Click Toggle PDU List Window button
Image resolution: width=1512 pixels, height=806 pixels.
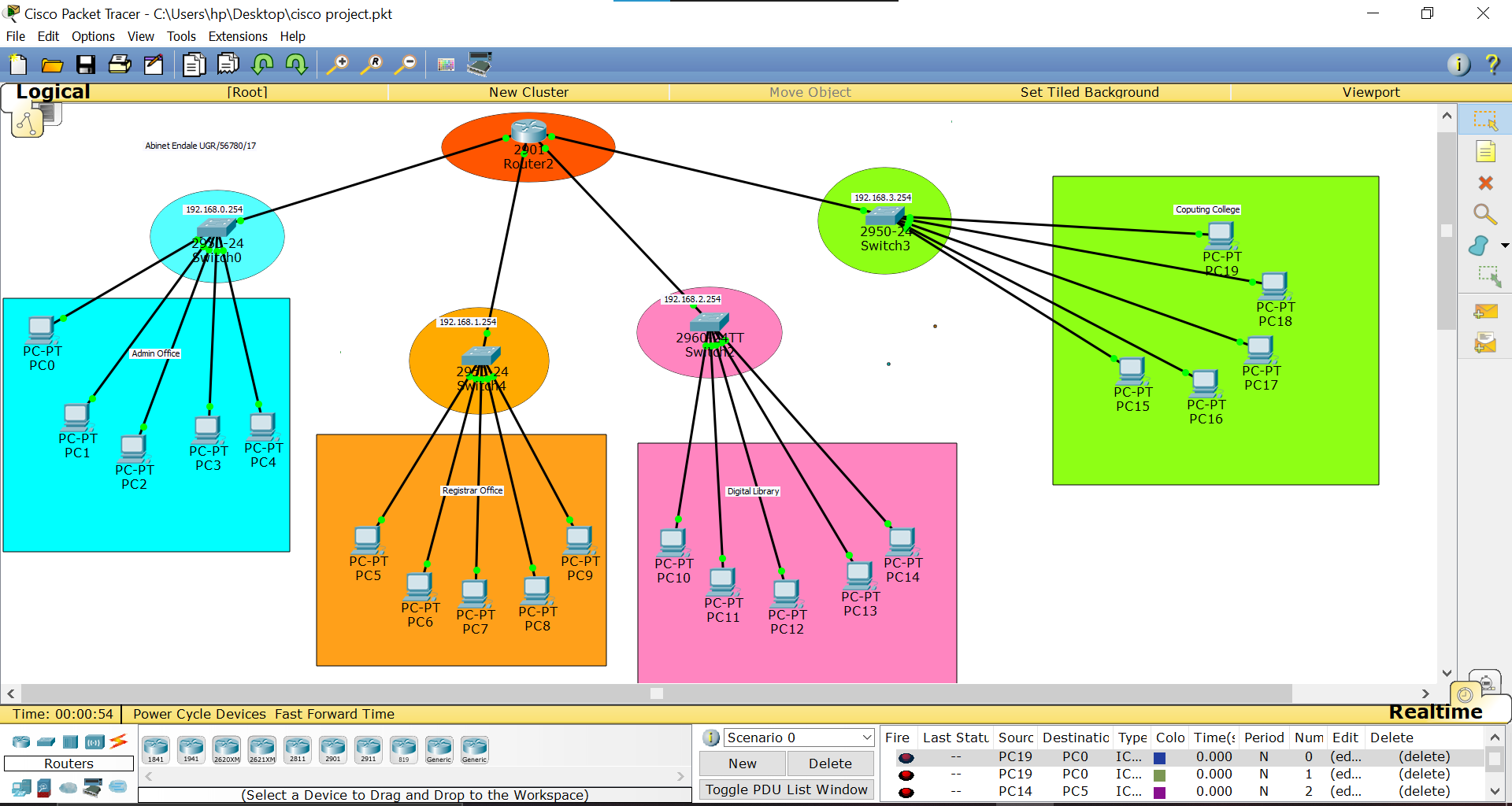[787, 789]
